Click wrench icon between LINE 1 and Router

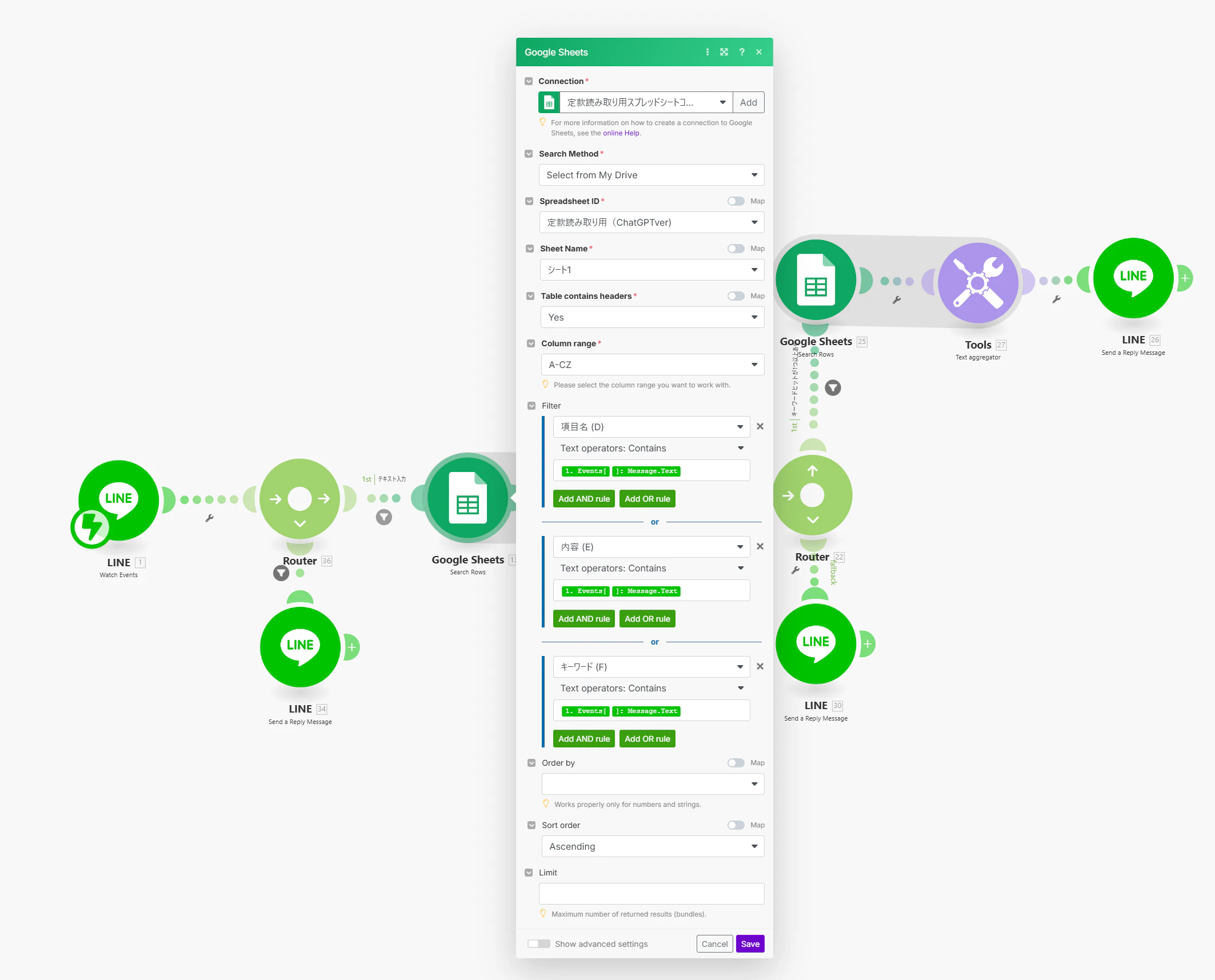pos(210,518)
